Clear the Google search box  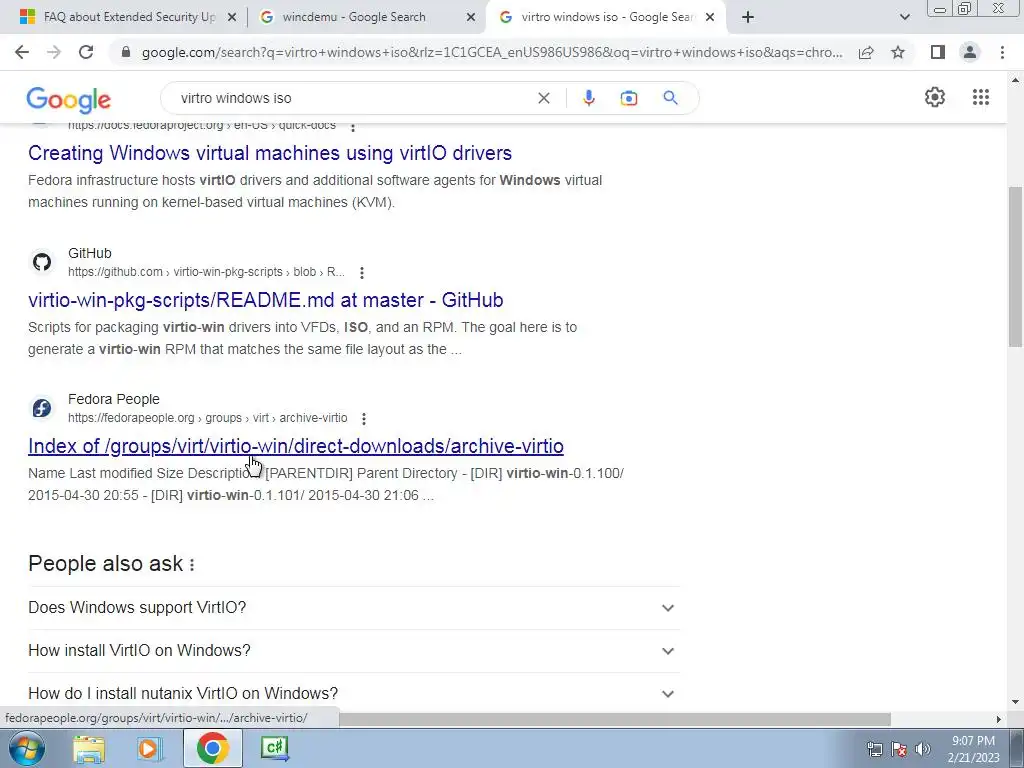543,98
